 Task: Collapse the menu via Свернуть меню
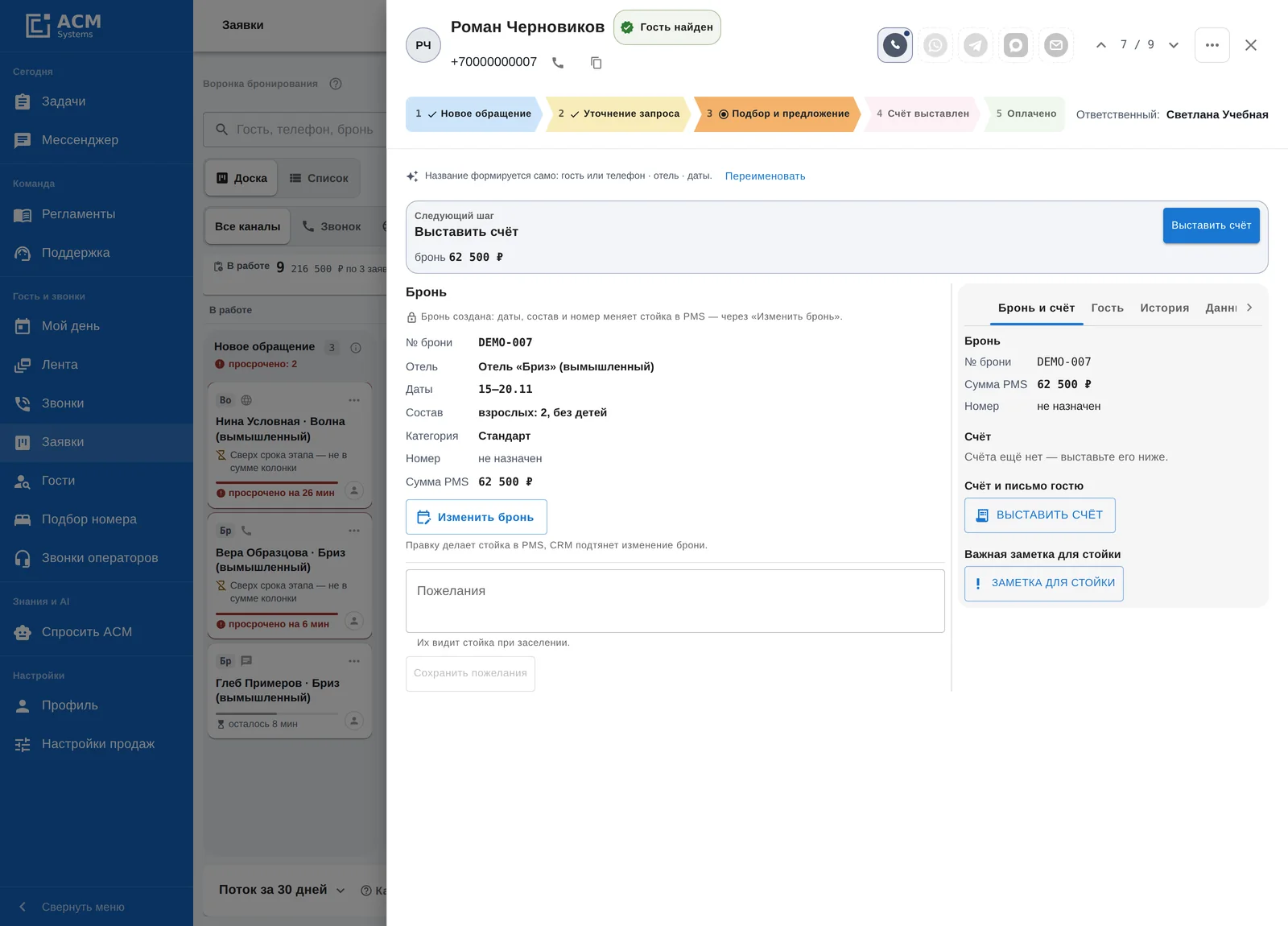pos(97,907)
